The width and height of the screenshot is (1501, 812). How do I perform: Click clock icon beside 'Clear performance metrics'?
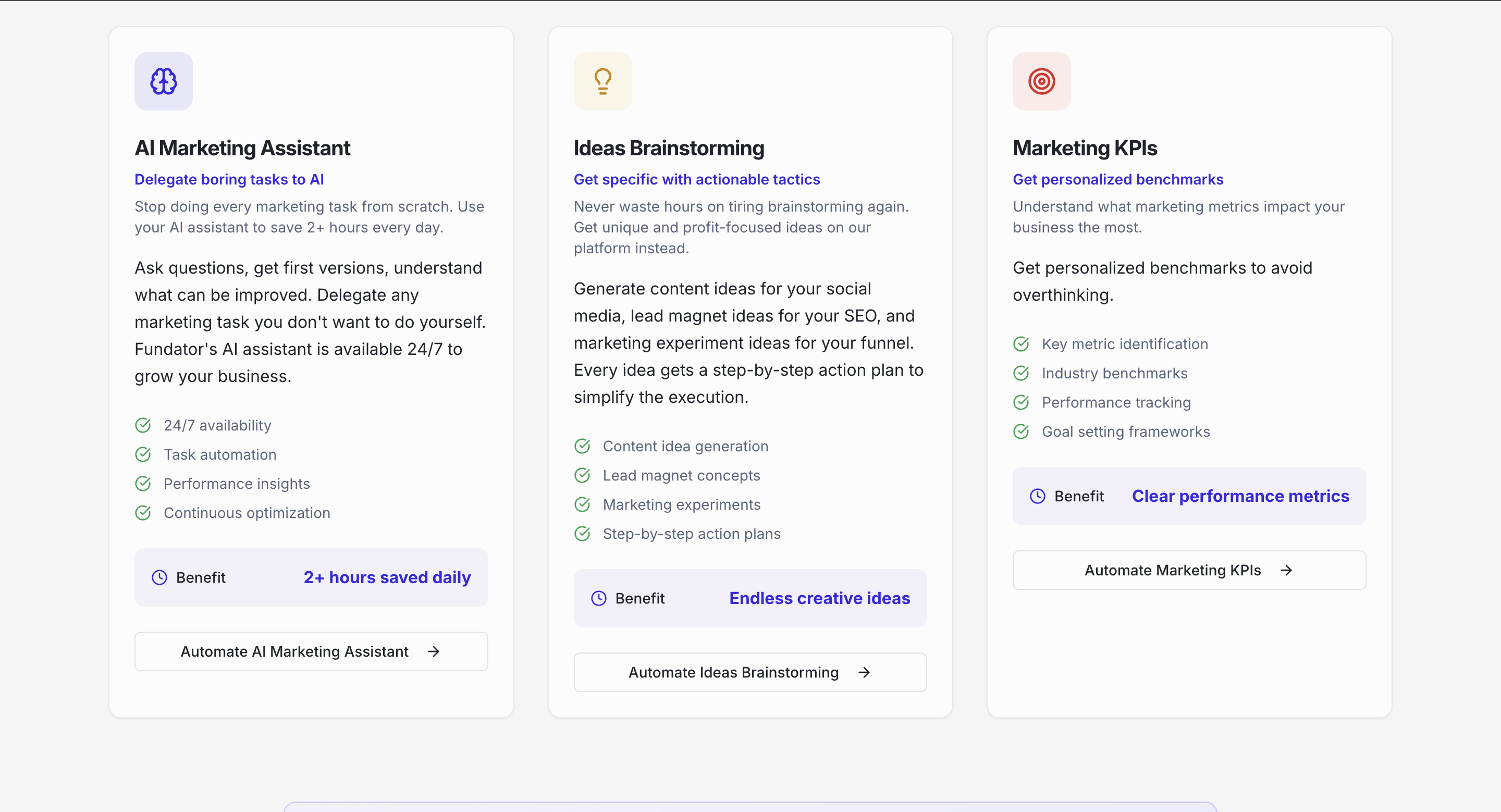(1037, 496)
